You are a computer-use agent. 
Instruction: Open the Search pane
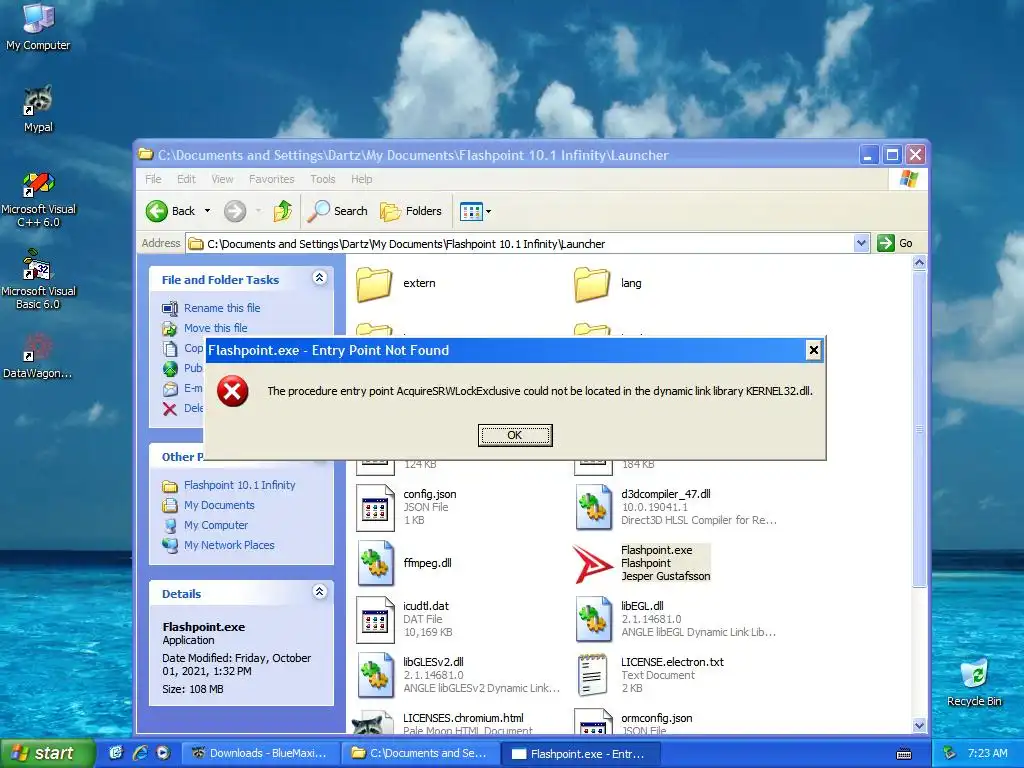click(x=337, y=211)
